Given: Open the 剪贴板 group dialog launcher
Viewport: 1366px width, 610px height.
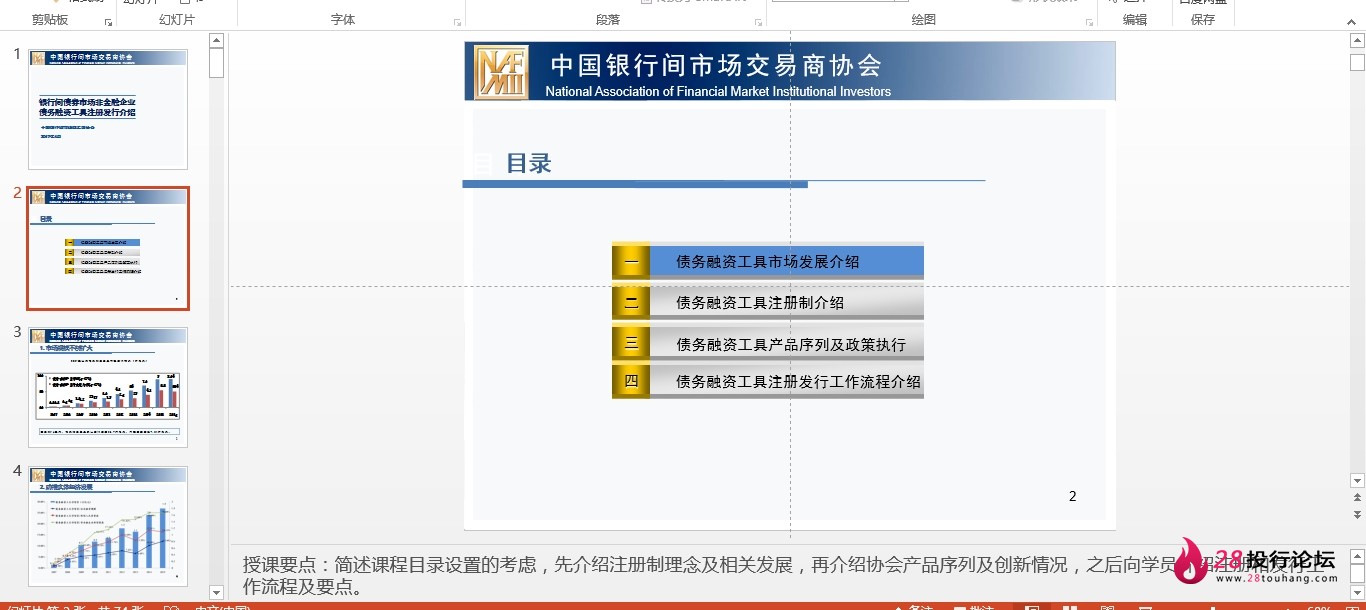Looking at the screenshot, I should coord(109,21).
